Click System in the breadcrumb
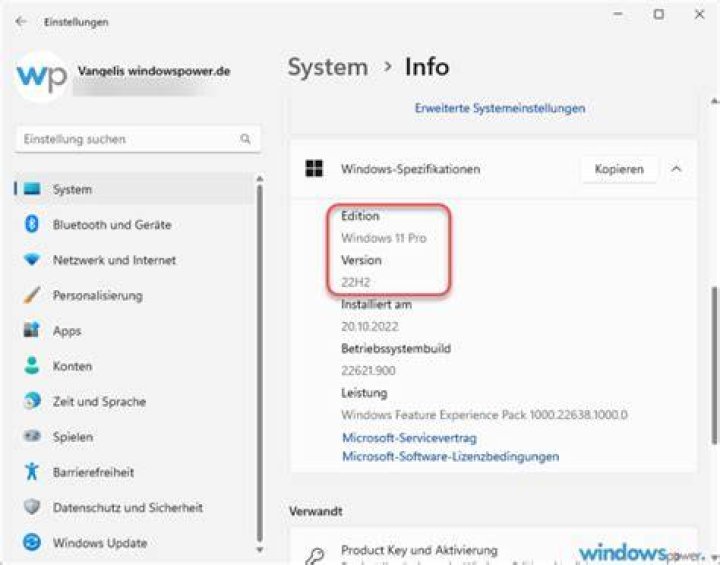Viewport: 720px width, 565px height. (327, 67)
